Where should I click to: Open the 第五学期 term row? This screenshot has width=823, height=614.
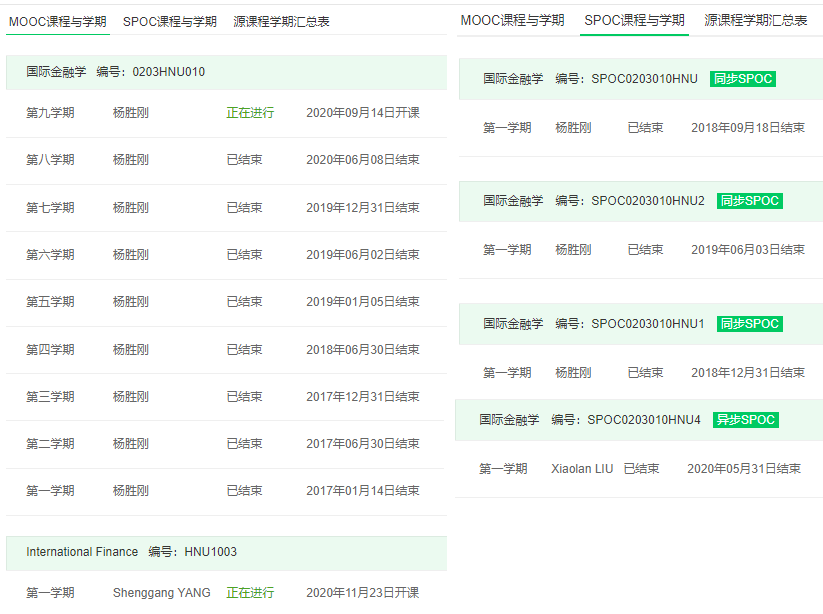(50, 302)
